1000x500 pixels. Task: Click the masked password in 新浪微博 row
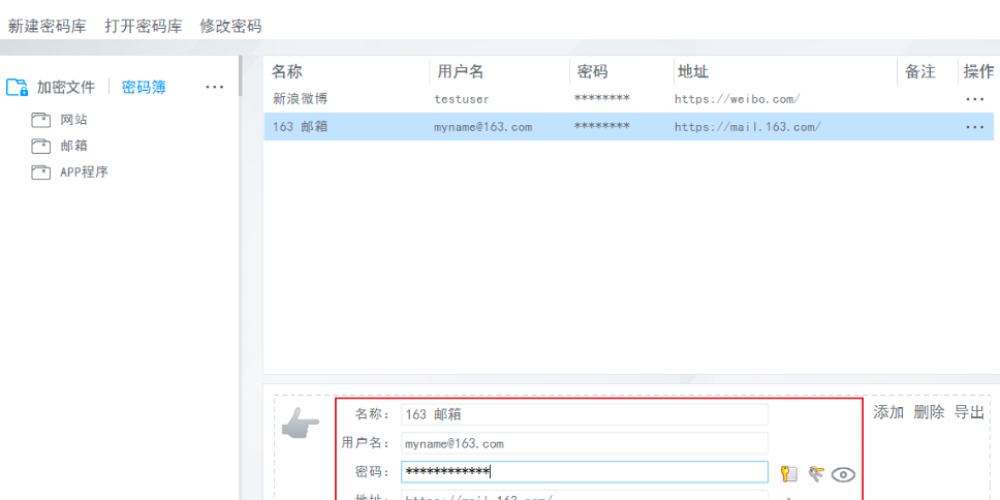601,98
